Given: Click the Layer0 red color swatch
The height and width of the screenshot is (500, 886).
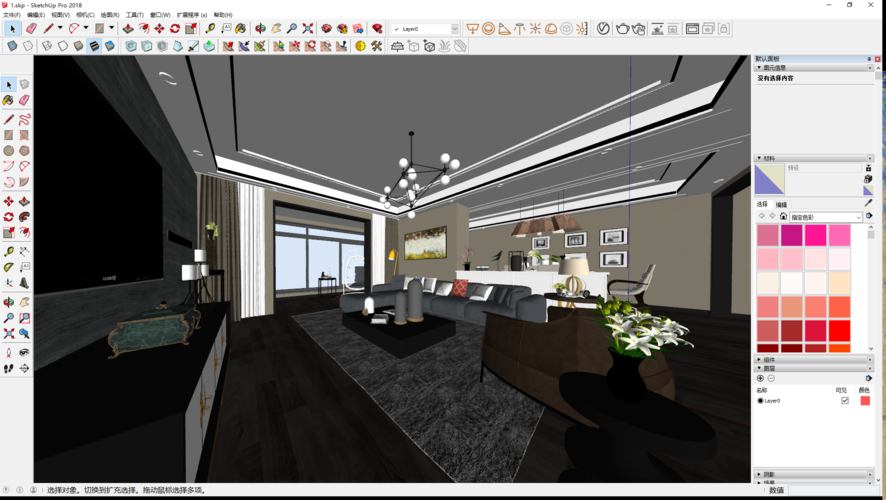Looking at the screenshot, I should pyautogui.click(x=865, y=401).
